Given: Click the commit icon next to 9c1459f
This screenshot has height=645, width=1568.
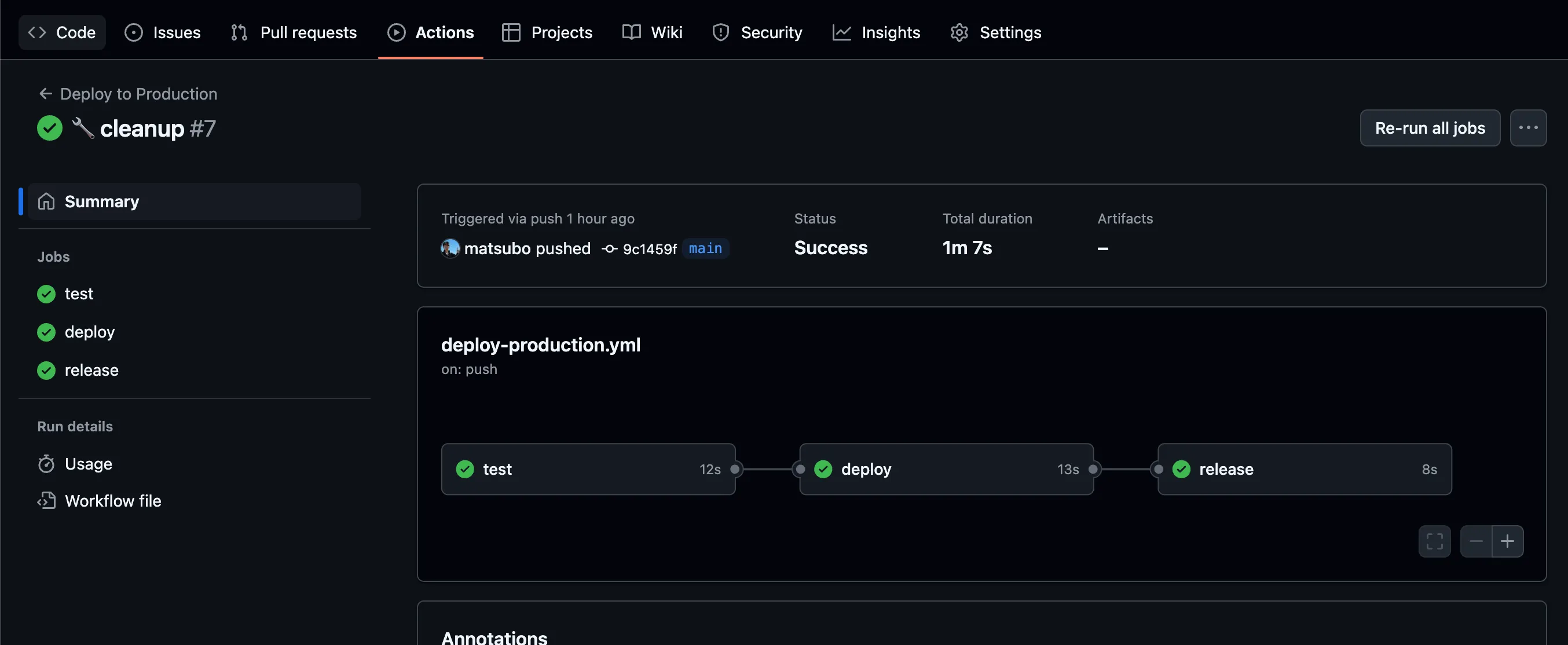Looking at the screenshot, I should pos(609,249).
